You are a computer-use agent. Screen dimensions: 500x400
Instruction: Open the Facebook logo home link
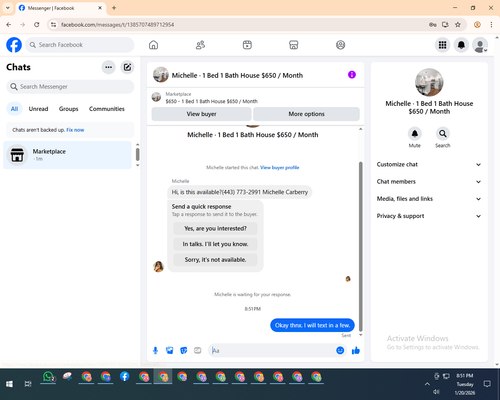click(x=14, y=45)
